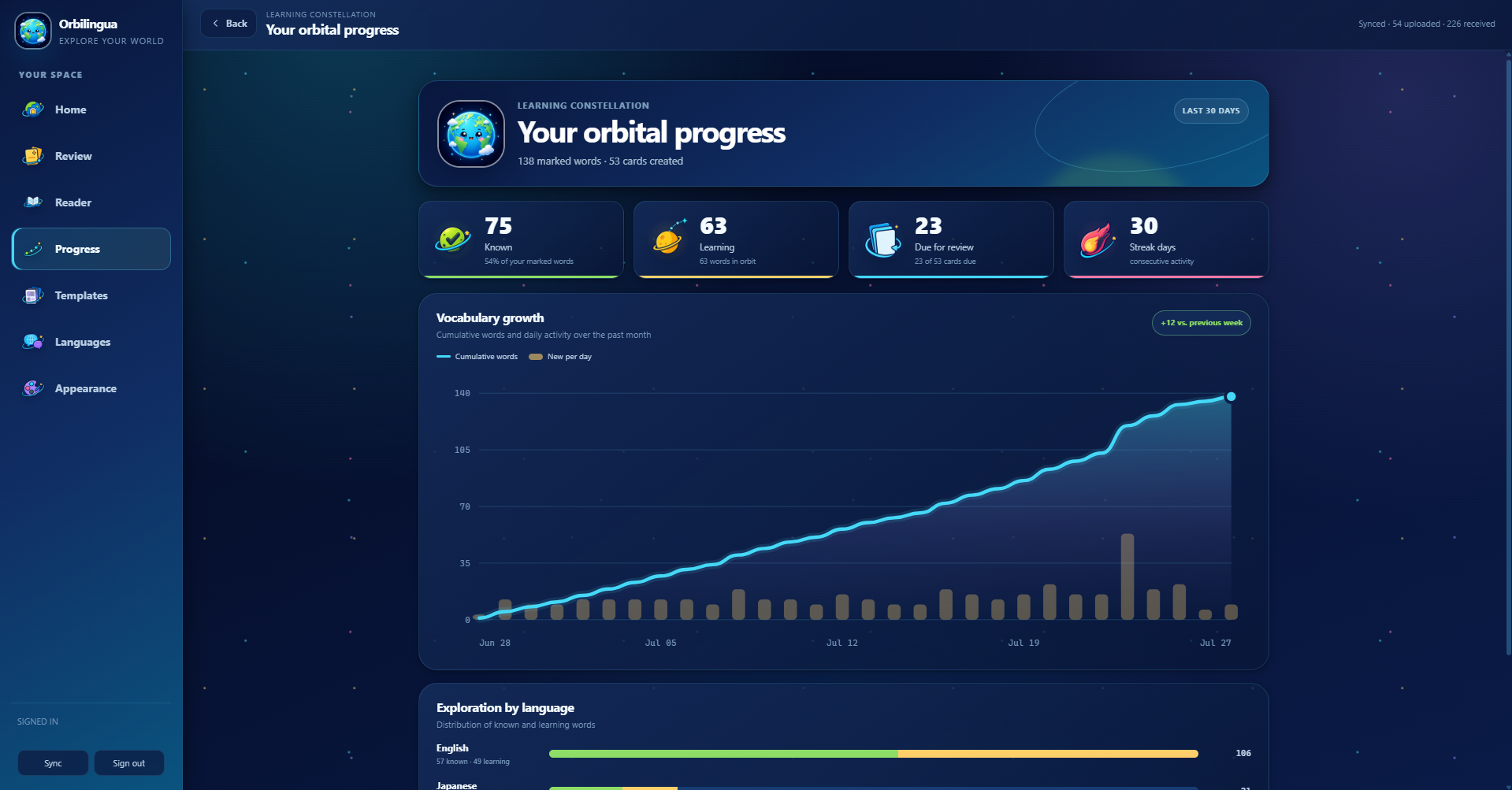Screen dimensions: 1512x790
Task: Click the Back arrow chevron icon
Action: 216,24
